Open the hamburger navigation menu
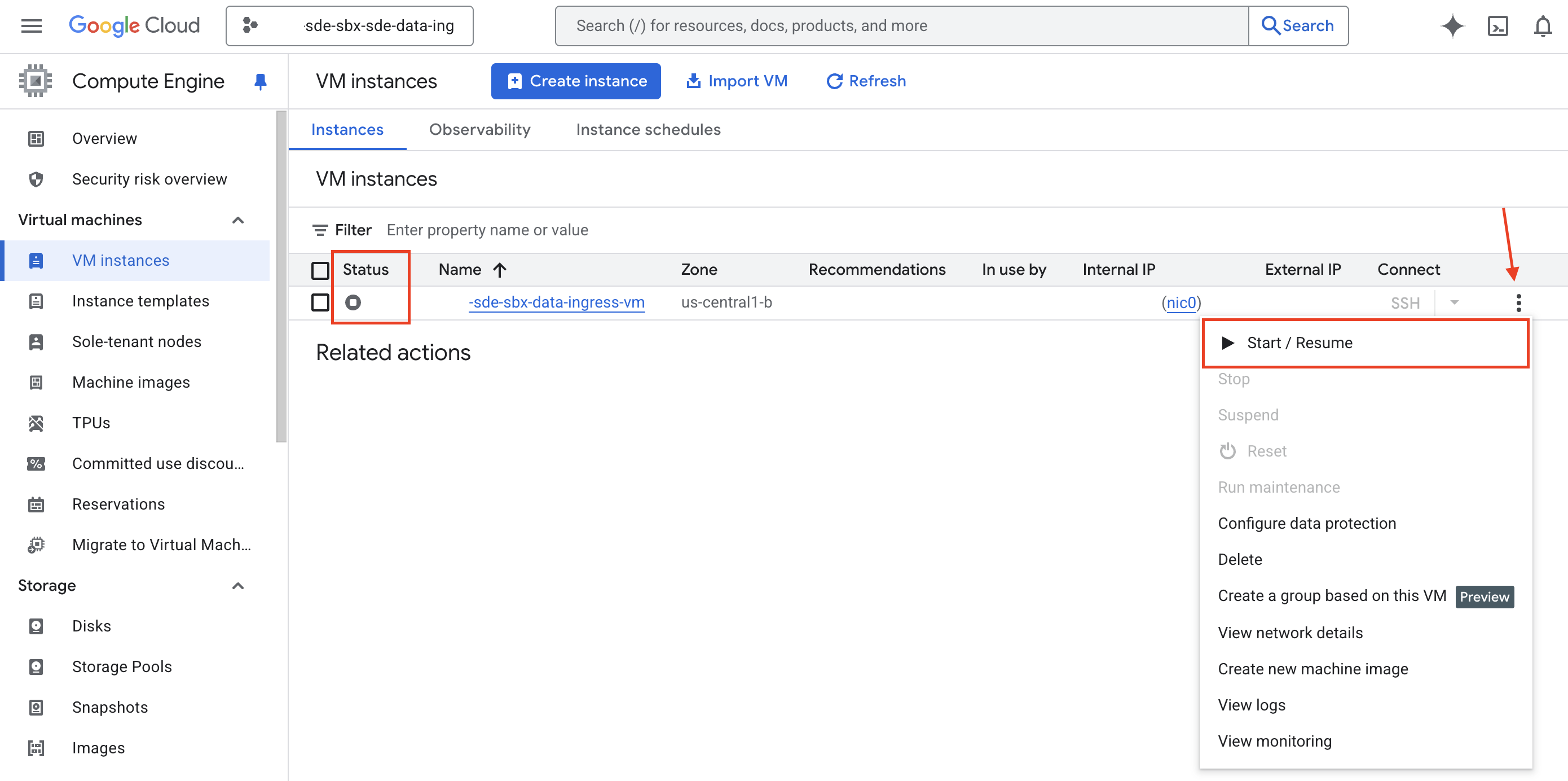This screenshot has height=781, width=1568. pos(31,25)
